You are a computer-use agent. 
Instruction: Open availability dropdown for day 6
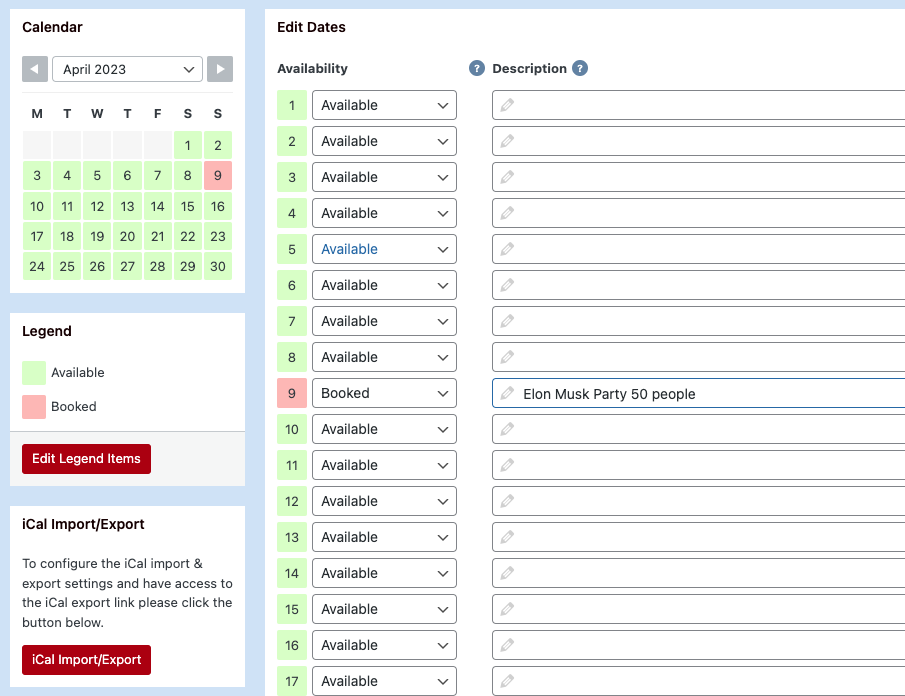384,285
